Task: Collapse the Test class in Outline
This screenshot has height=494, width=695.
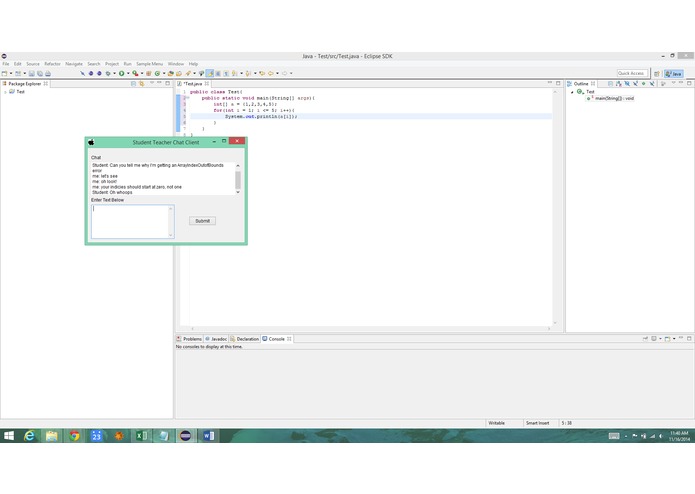Action: click(x=572, y=92)
